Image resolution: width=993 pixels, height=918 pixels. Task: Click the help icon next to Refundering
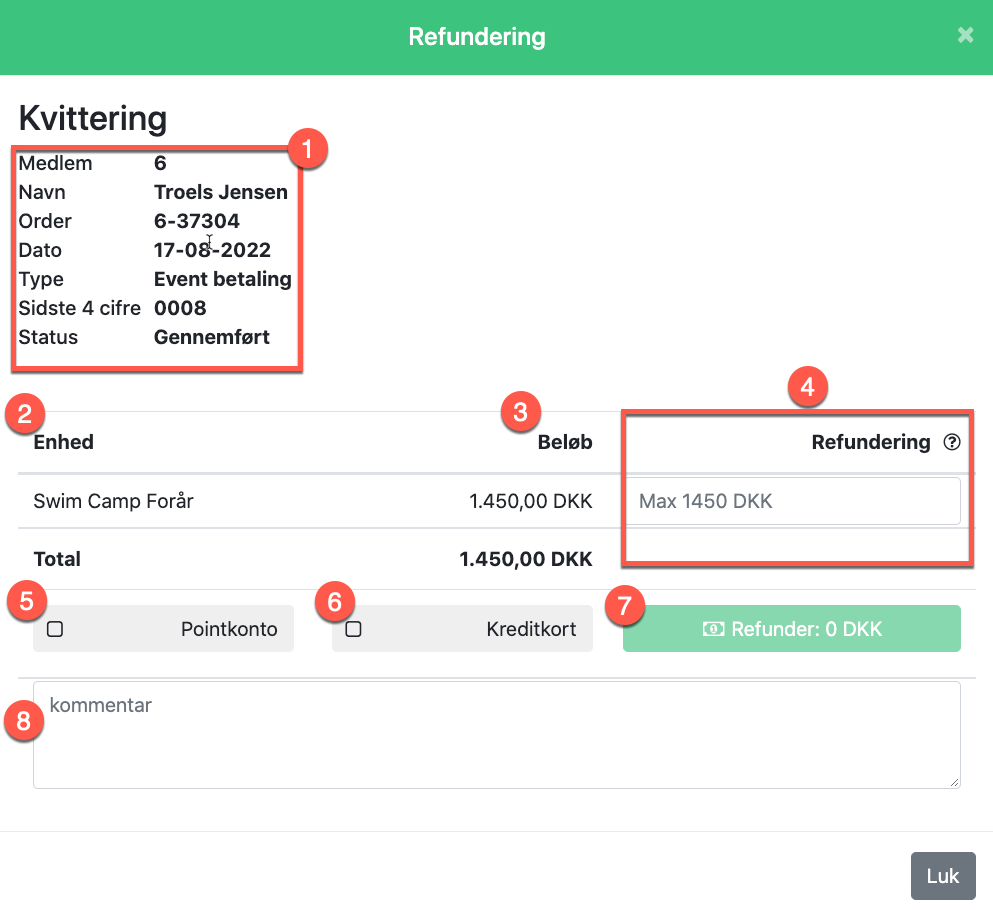pyautogui.click(x=952, y=442)
